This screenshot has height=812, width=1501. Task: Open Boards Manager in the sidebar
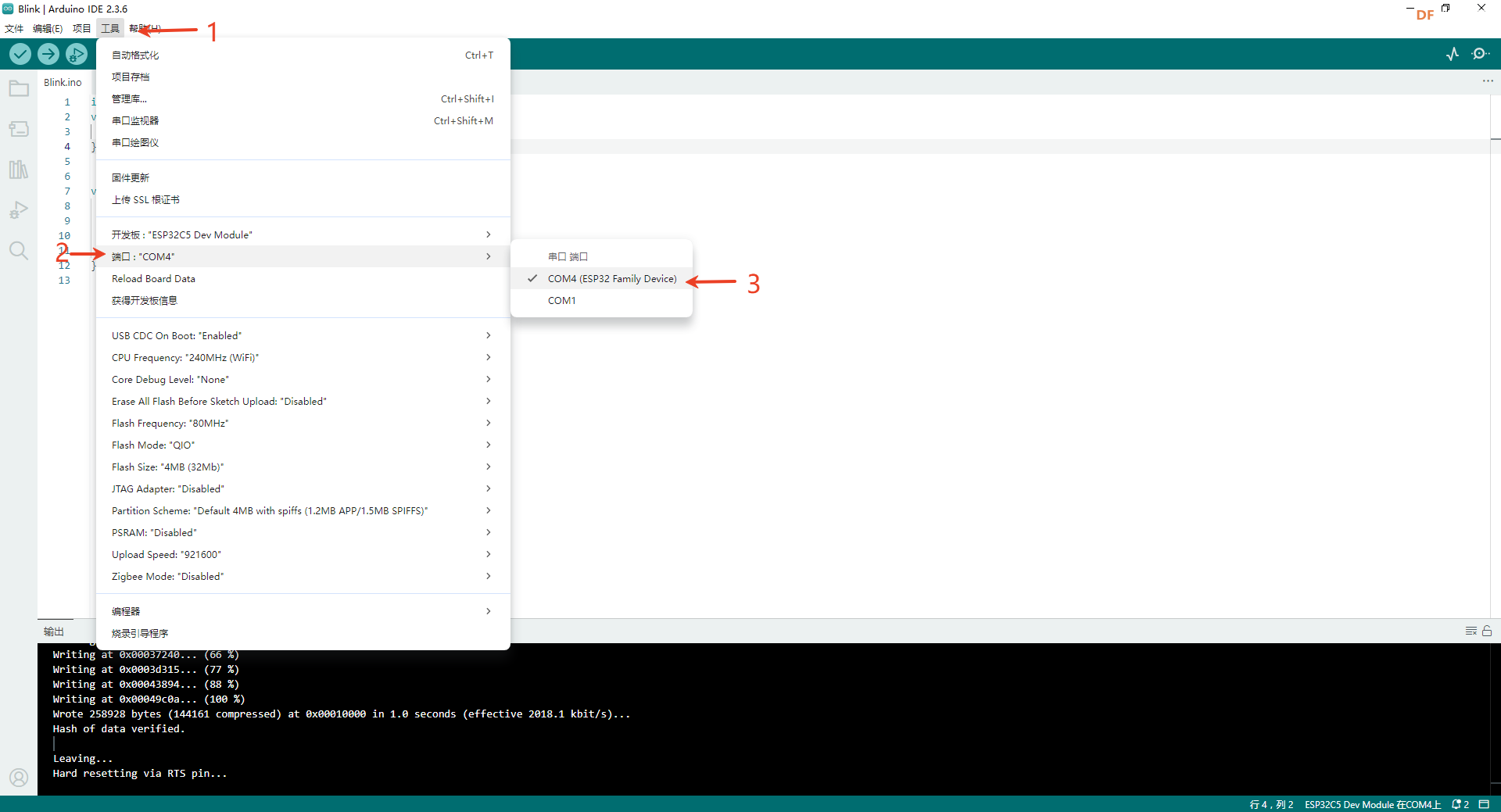tap(19, 129)
